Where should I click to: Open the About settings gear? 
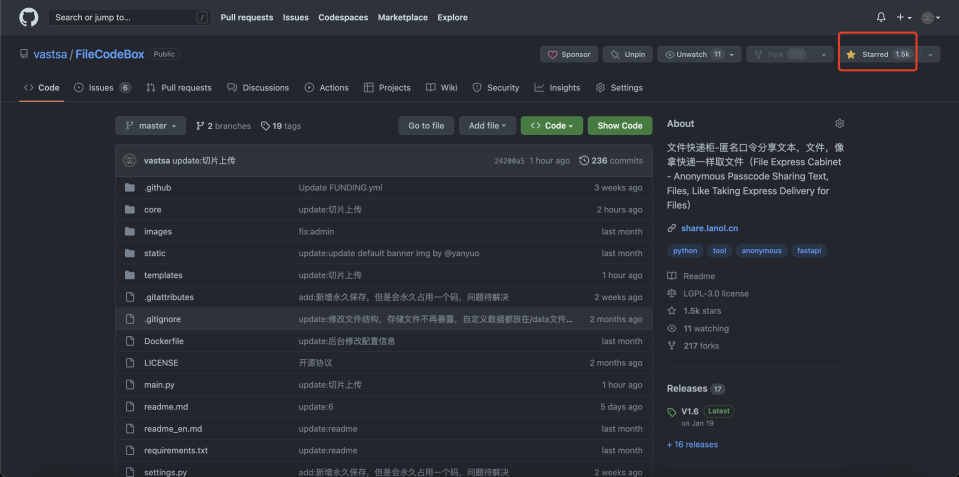[839, 124]
